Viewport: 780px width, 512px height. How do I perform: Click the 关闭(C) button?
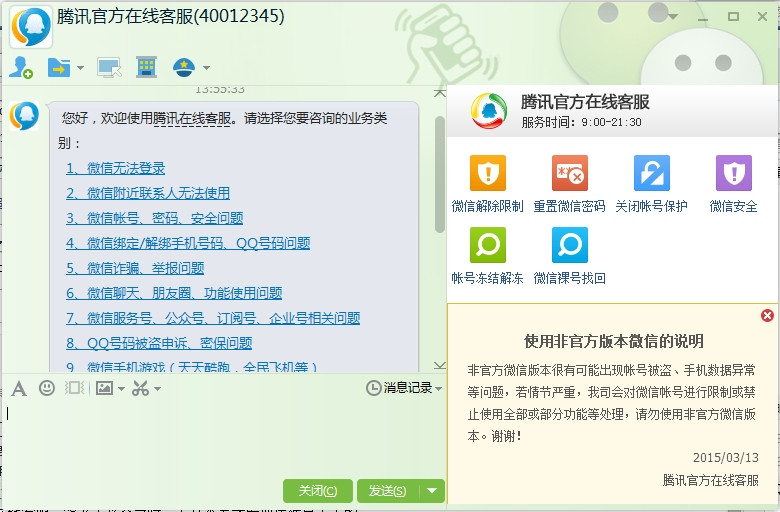tap(318, 491)
